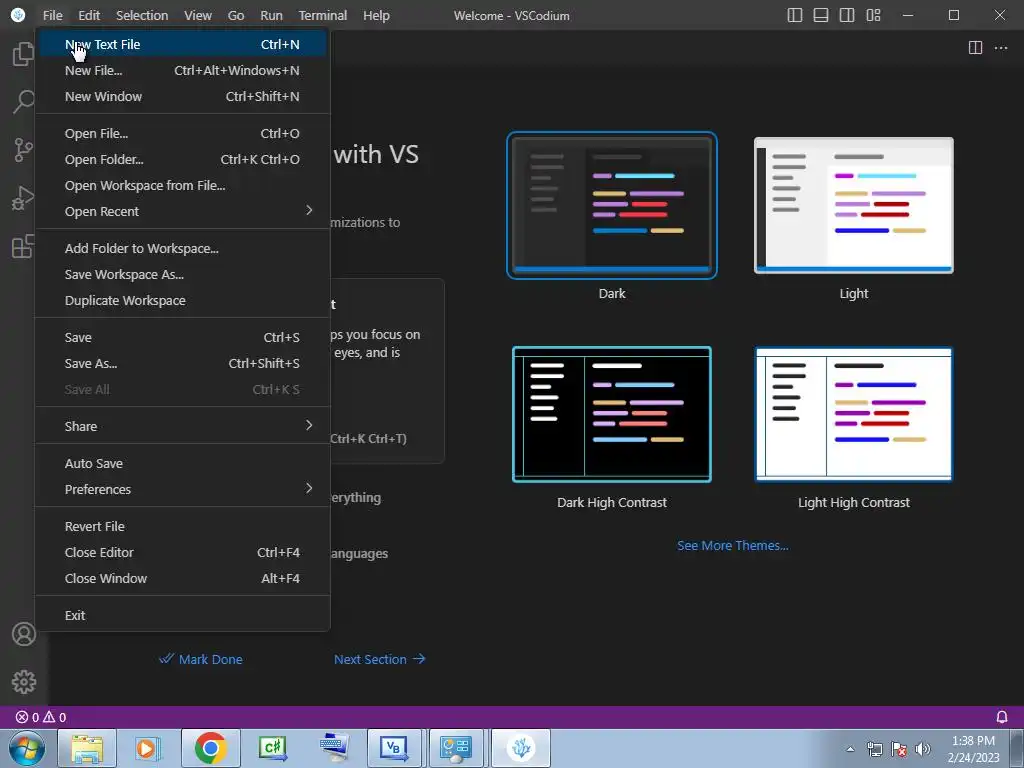Split the editor to the right
Viewport: 1024px width, 768px height.
tap(975, 48)
